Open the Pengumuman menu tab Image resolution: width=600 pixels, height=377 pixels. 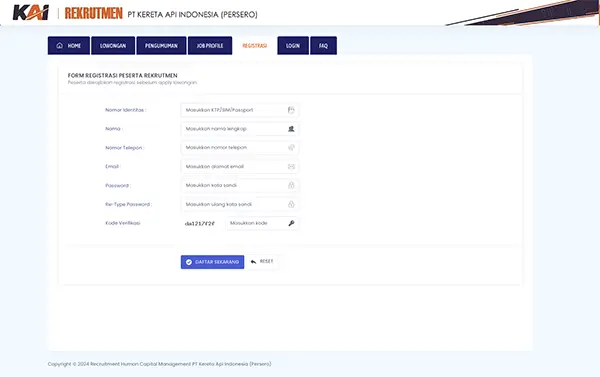coord(161,46)
